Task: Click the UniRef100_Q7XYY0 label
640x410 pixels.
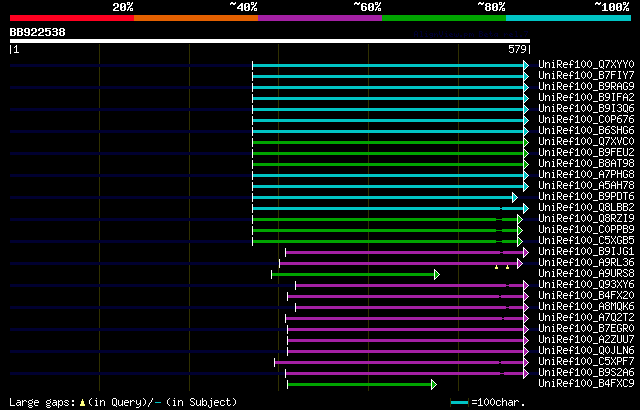Action: 586,65
